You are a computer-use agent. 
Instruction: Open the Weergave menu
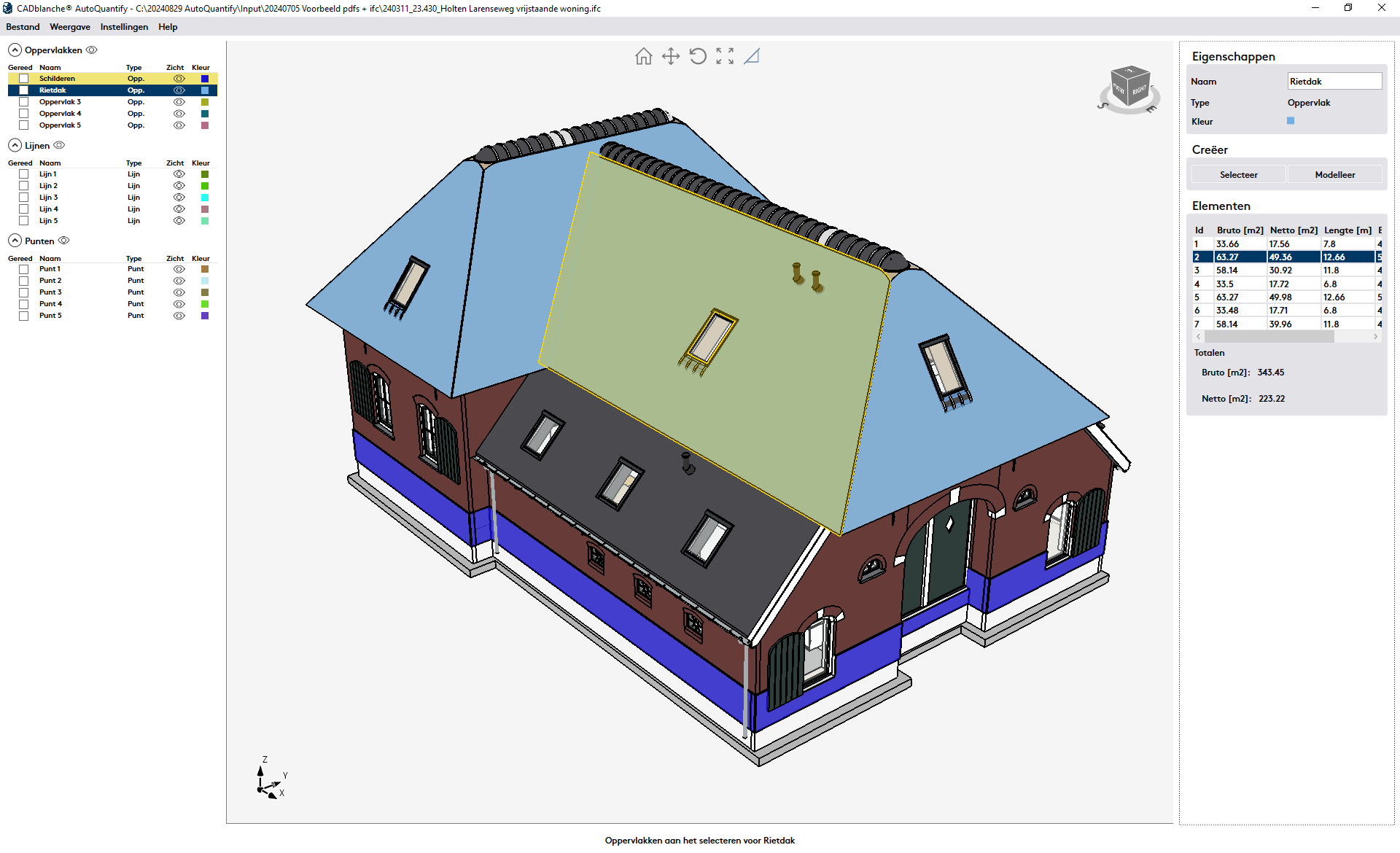70,27
